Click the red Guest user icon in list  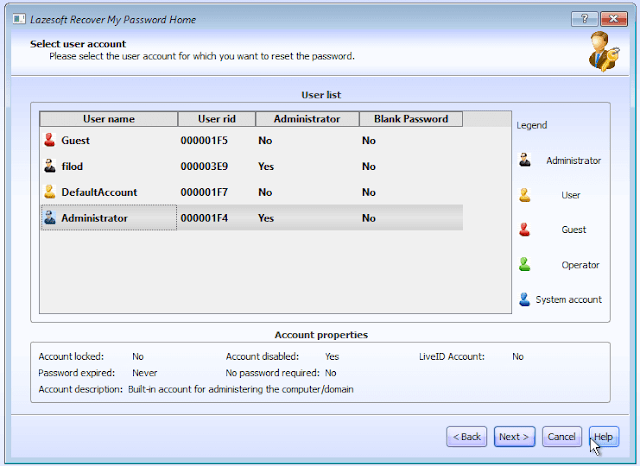click(x=50, y=140)
